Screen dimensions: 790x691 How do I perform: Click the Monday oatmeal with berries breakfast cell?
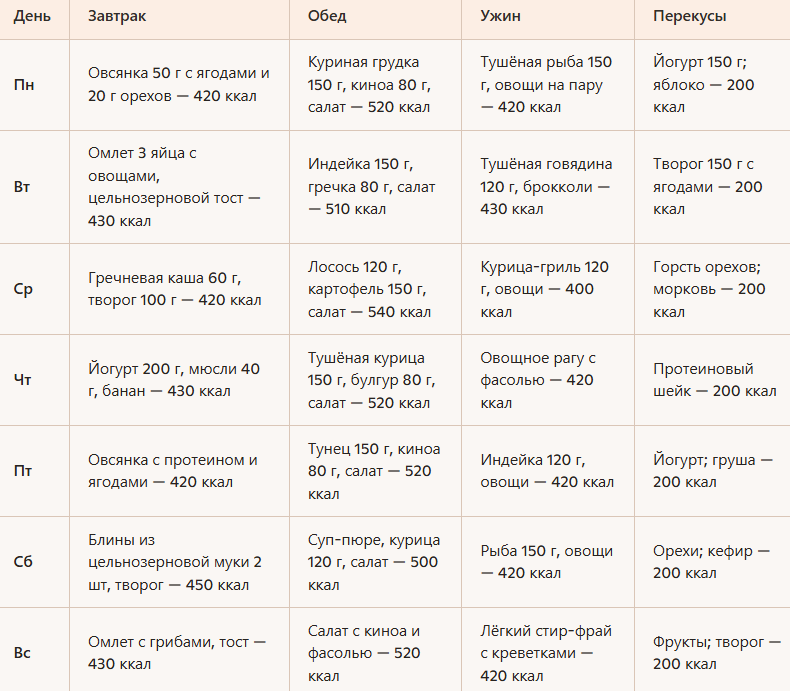[179, 85]
